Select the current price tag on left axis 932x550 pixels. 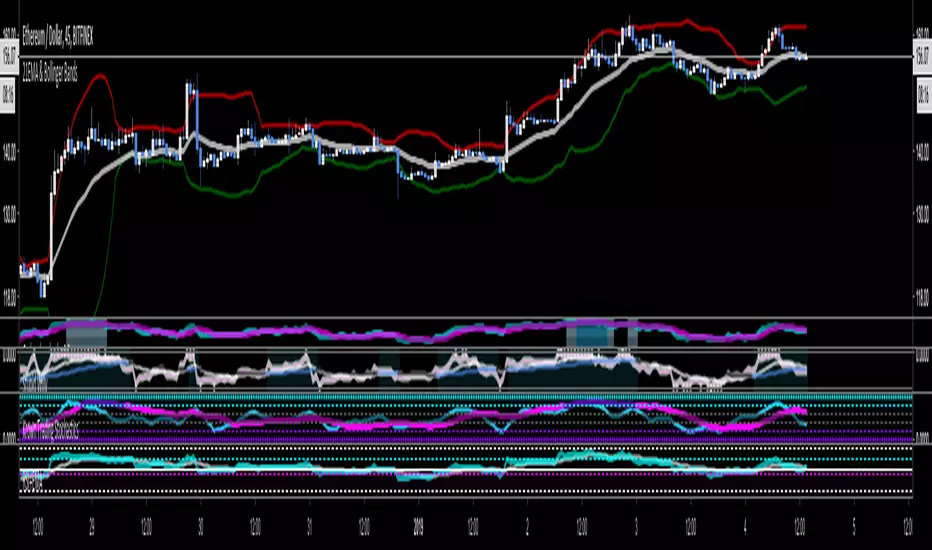[x=8, y=56]
